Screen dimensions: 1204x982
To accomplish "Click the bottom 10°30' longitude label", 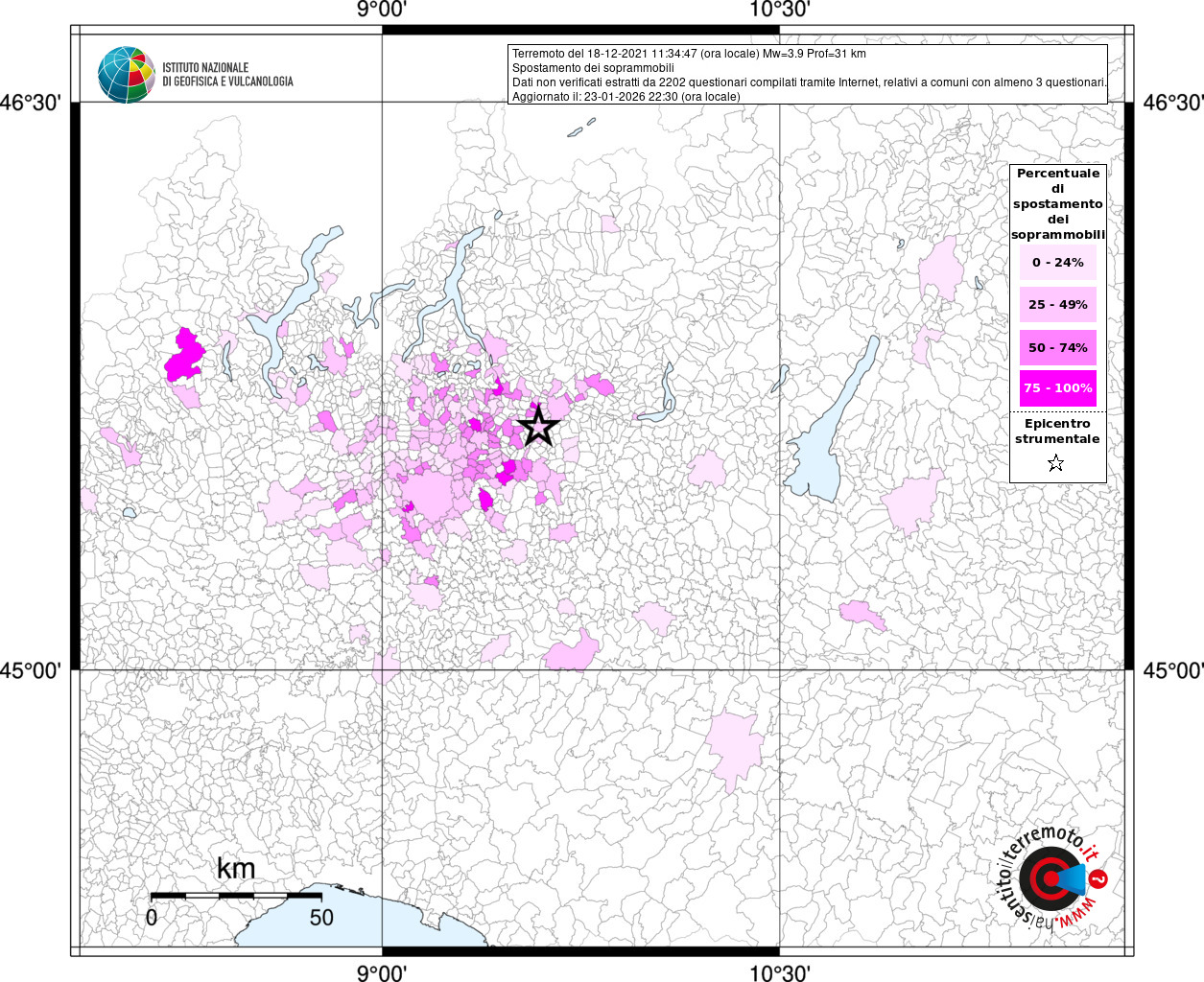I will (x=779, y=972).
